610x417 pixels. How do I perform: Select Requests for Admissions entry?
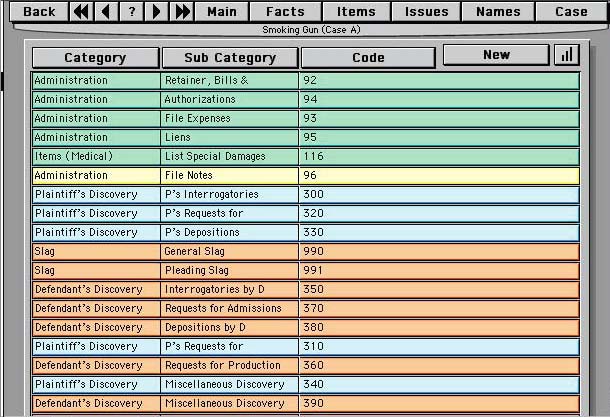coord(230,309)
